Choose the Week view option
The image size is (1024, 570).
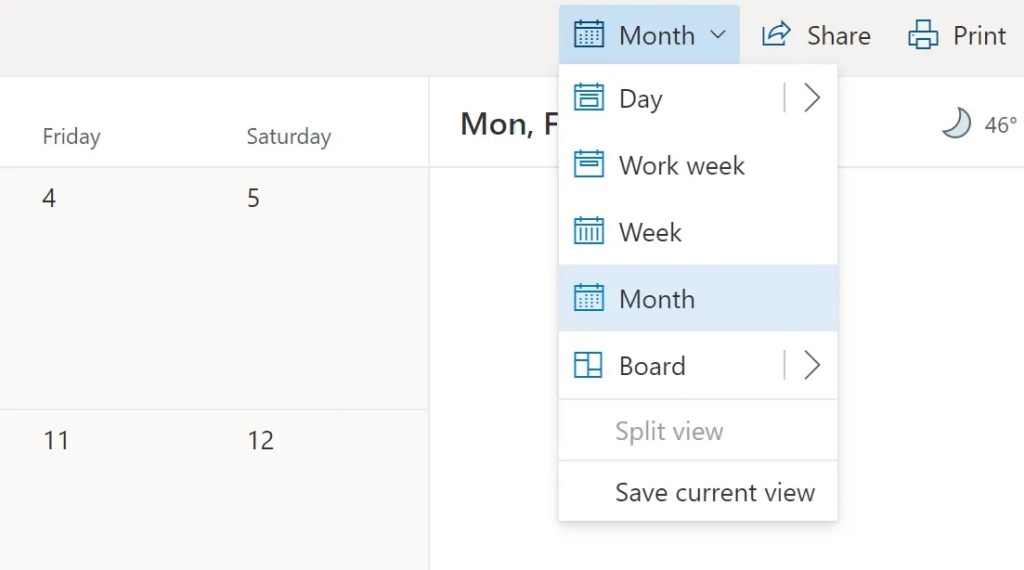[x=650, y=232]
